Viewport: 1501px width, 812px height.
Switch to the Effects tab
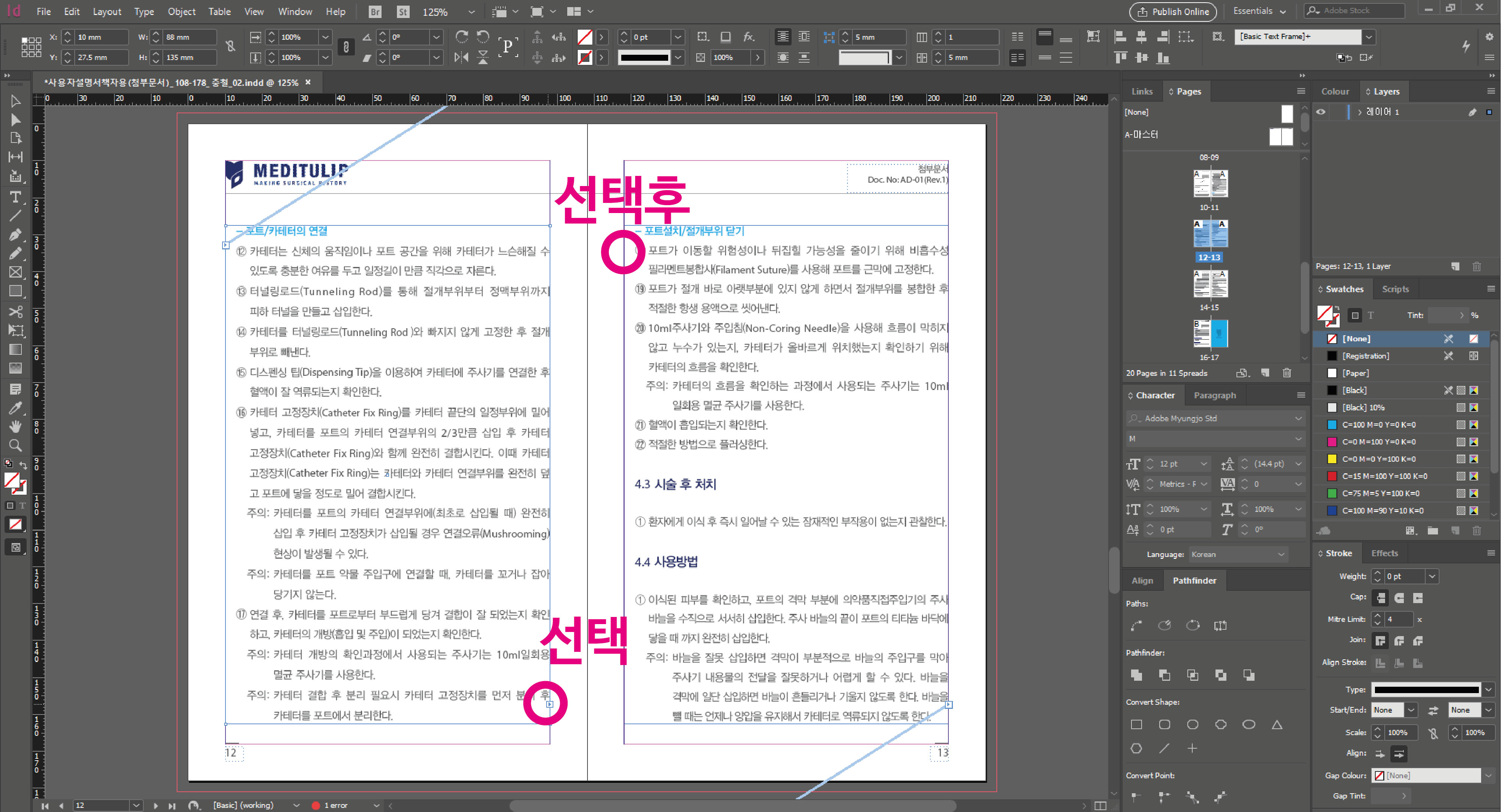(x=1384, y=553)
